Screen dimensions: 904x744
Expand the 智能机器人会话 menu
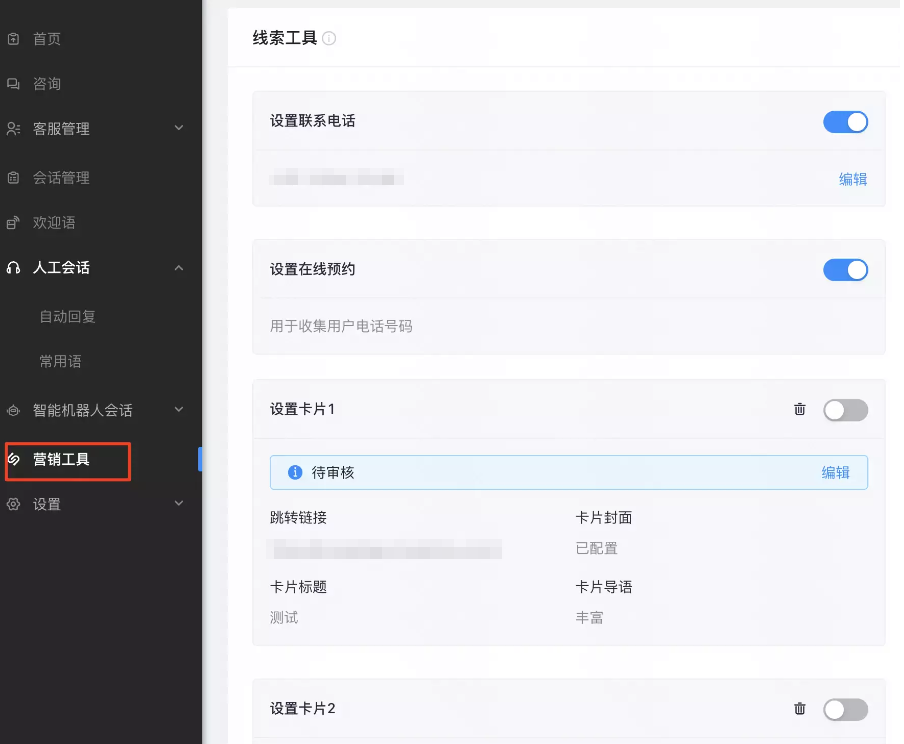click(179, 409)
